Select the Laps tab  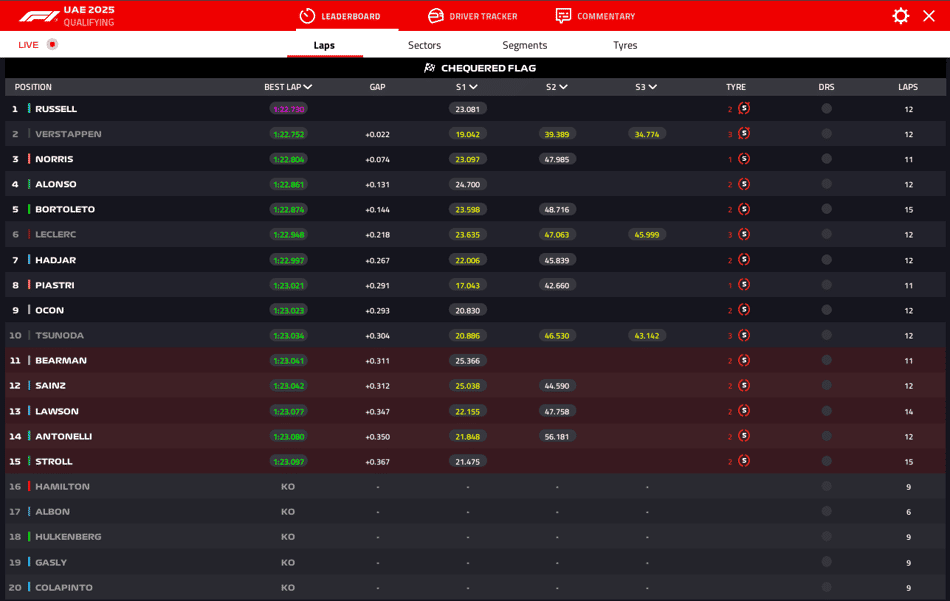(324, 45)
